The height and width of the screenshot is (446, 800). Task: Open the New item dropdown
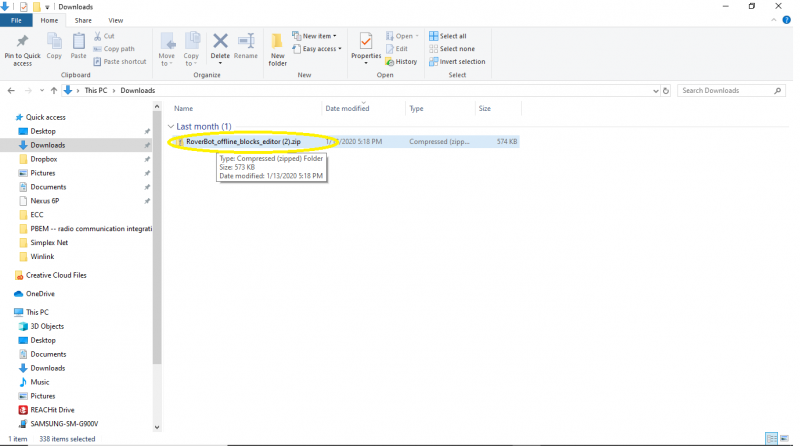click(314, 36)
